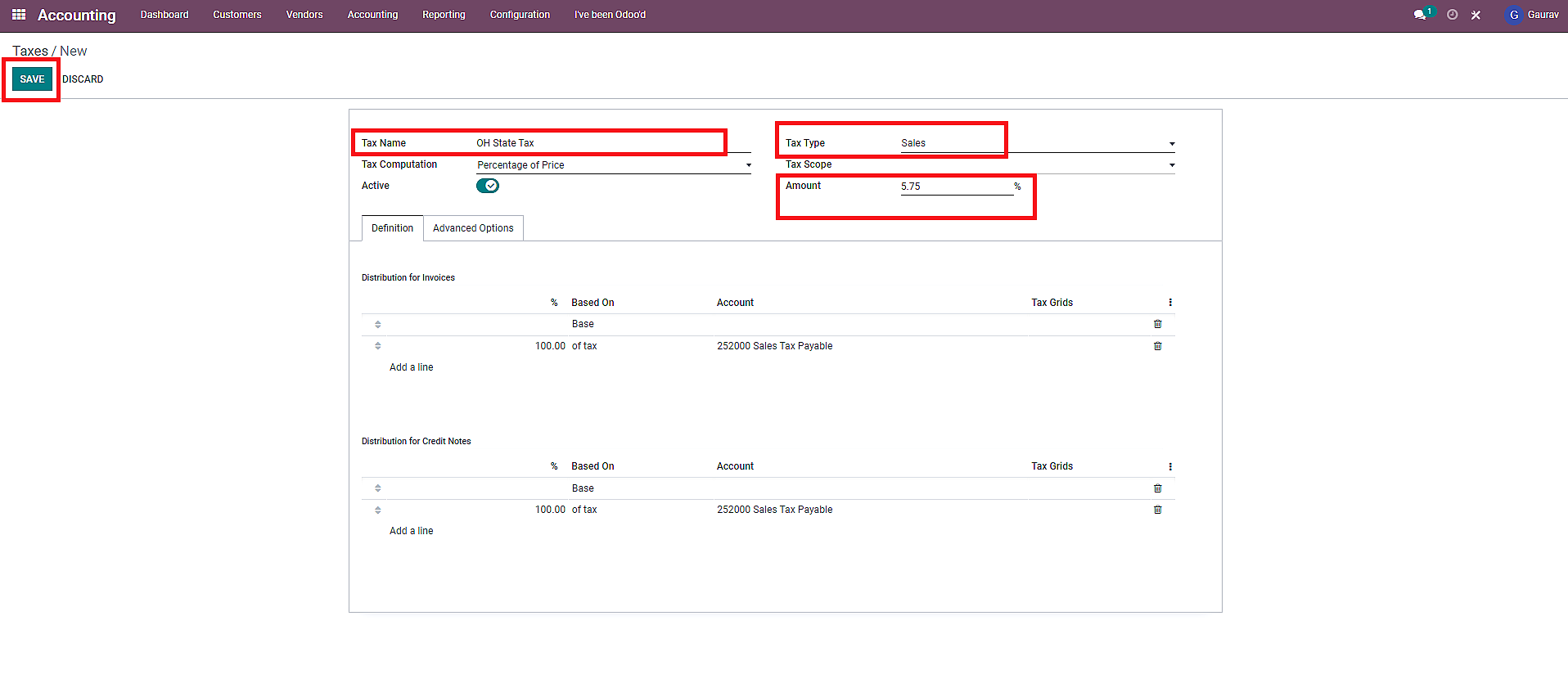Edit the Amount field 5.75
Image resolution: width=1568 pixels, height=679 pixels.
pyautogui.click(x=957, y=187)
